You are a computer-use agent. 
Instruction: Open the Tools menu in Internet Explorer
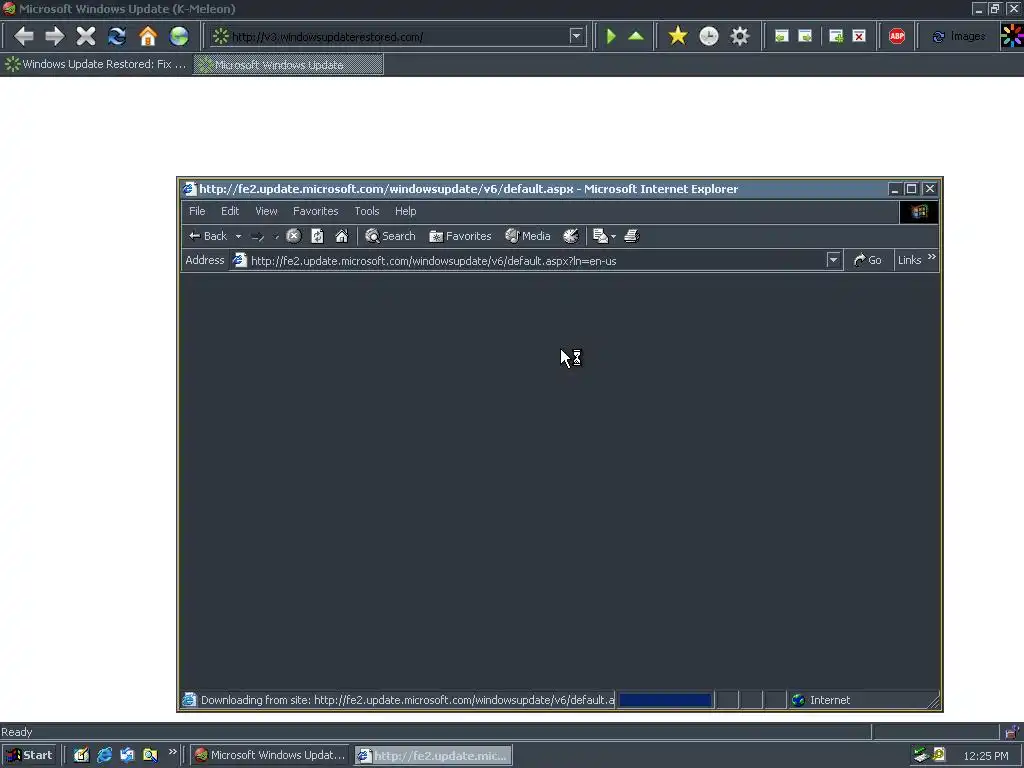(367, 211)
